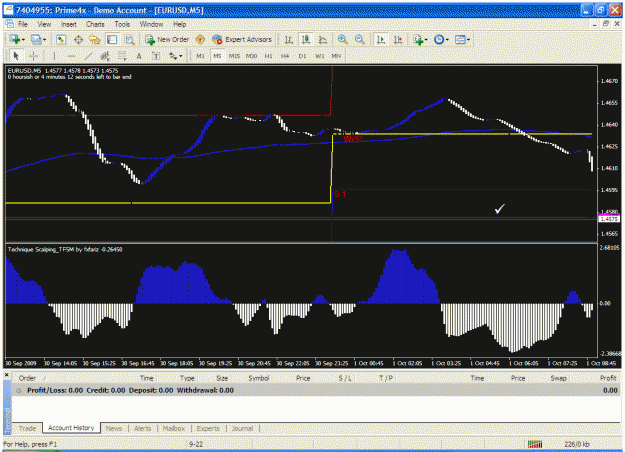
Task: Select the text label tool
Action: 156,56
